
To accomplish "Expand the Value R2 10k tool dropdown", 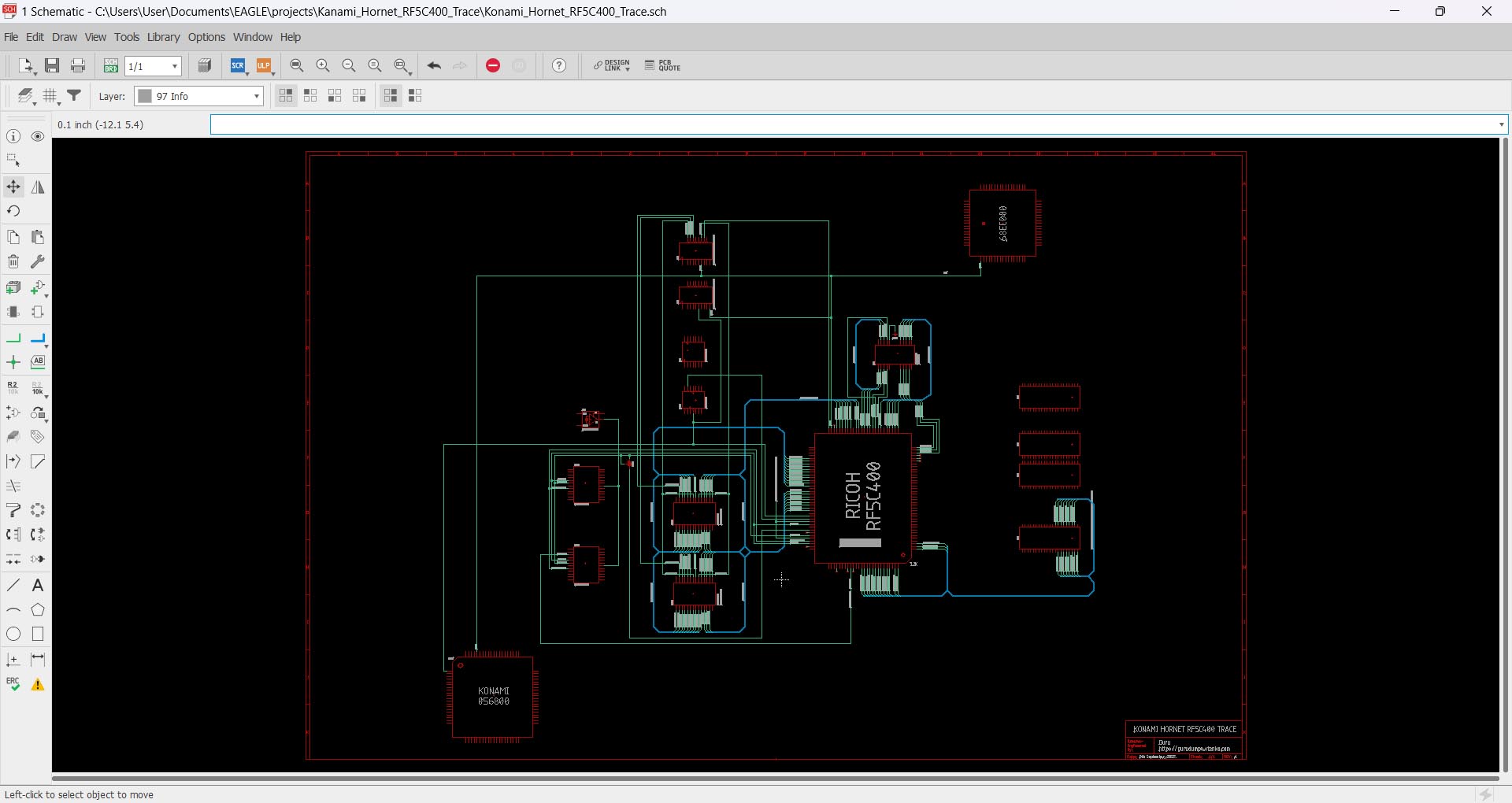I will pyautogui.click(x=46, y=396).
